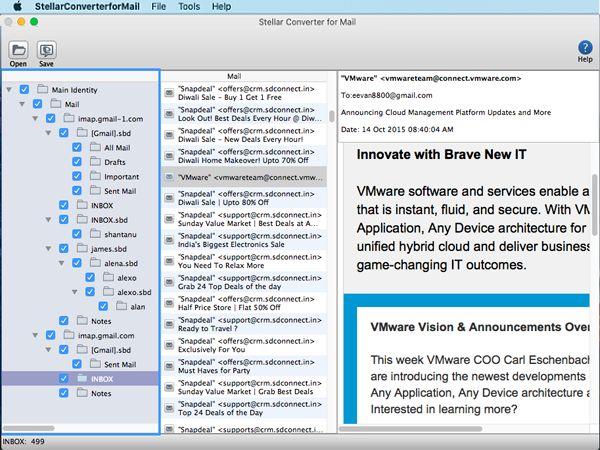Open the StellarConverterforMail app menu

click(x=87, y=7)
